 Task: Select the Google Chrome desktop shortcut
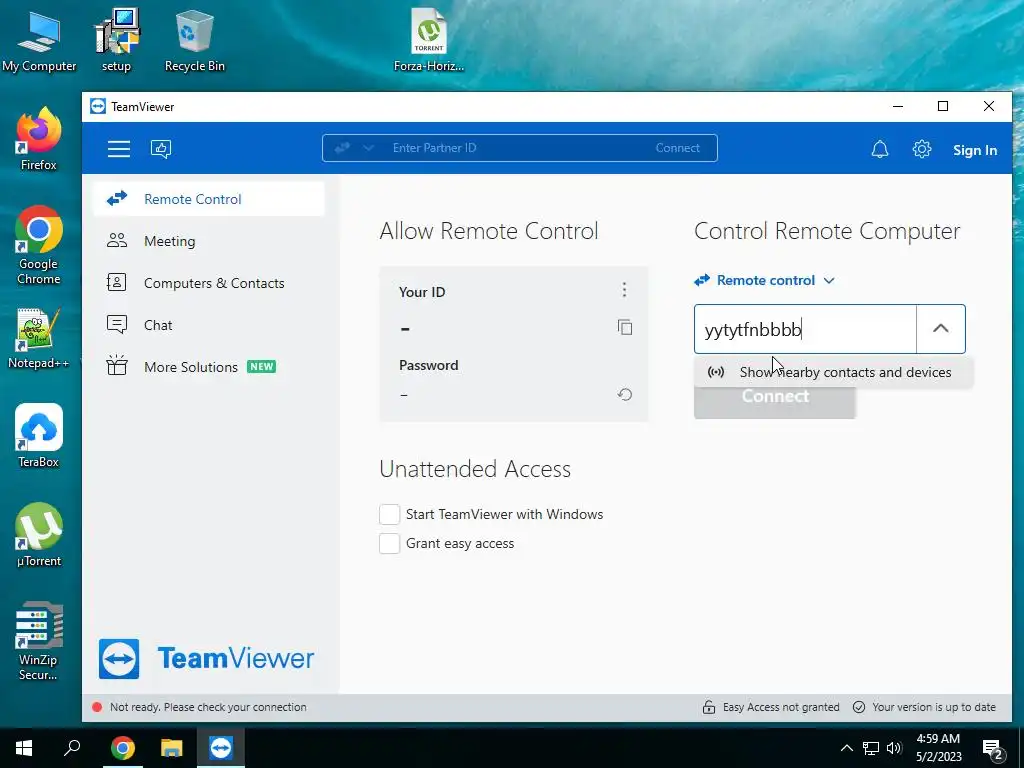click(x=39, y=246)
